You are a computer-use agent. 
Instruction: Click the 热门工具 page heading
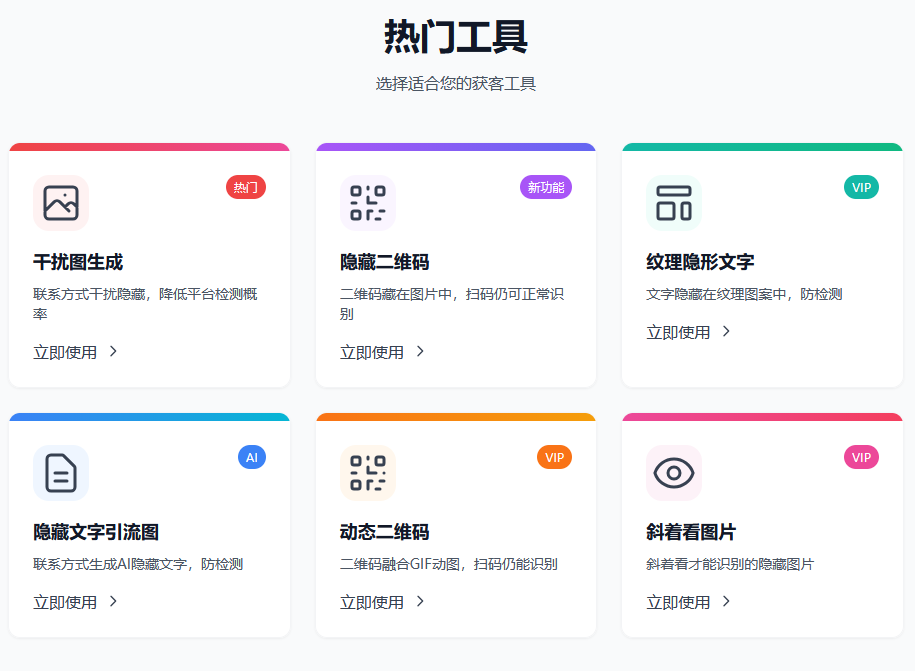click(456, 37)
